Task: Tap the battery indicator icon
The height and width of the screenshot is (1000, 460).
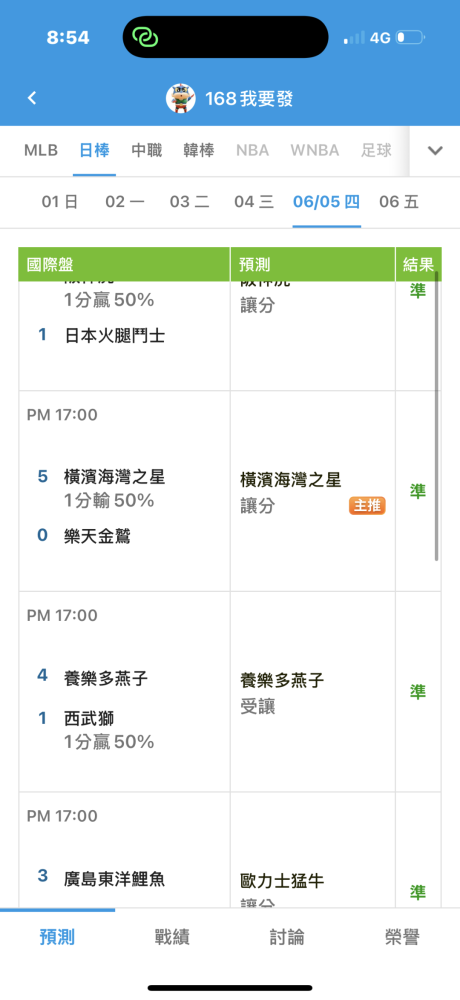Action: click(410, 38)
